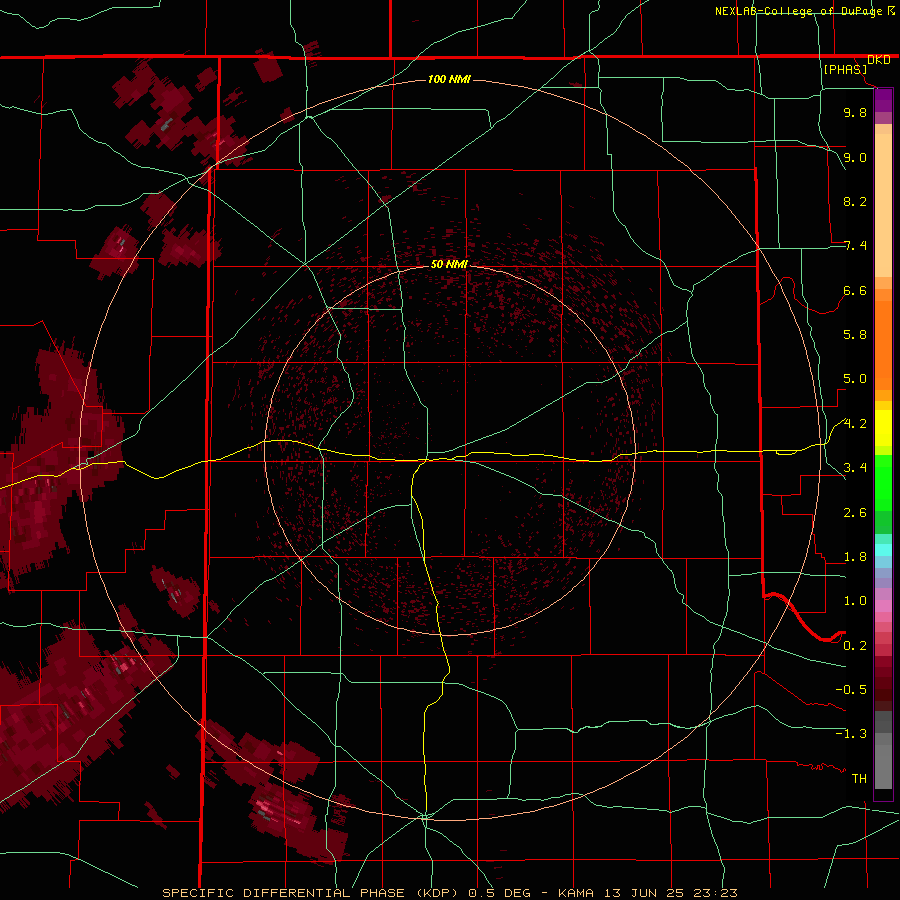The width and height of the screenshot is (900, 900).
Task: Click the TH label on color scale
Action: coord(859,779)
